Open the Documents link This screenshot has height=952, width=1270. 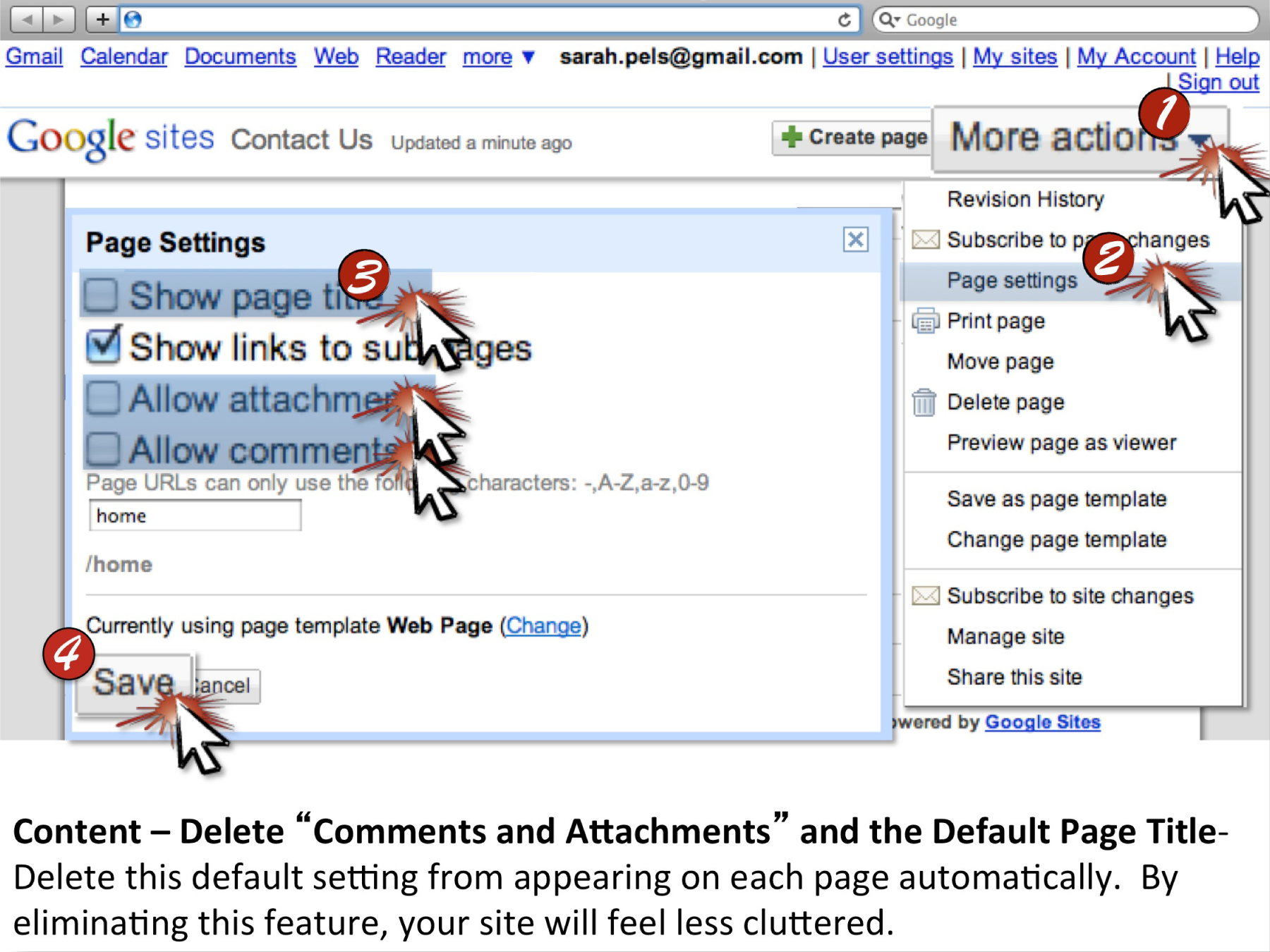click(x=240, y=56)
